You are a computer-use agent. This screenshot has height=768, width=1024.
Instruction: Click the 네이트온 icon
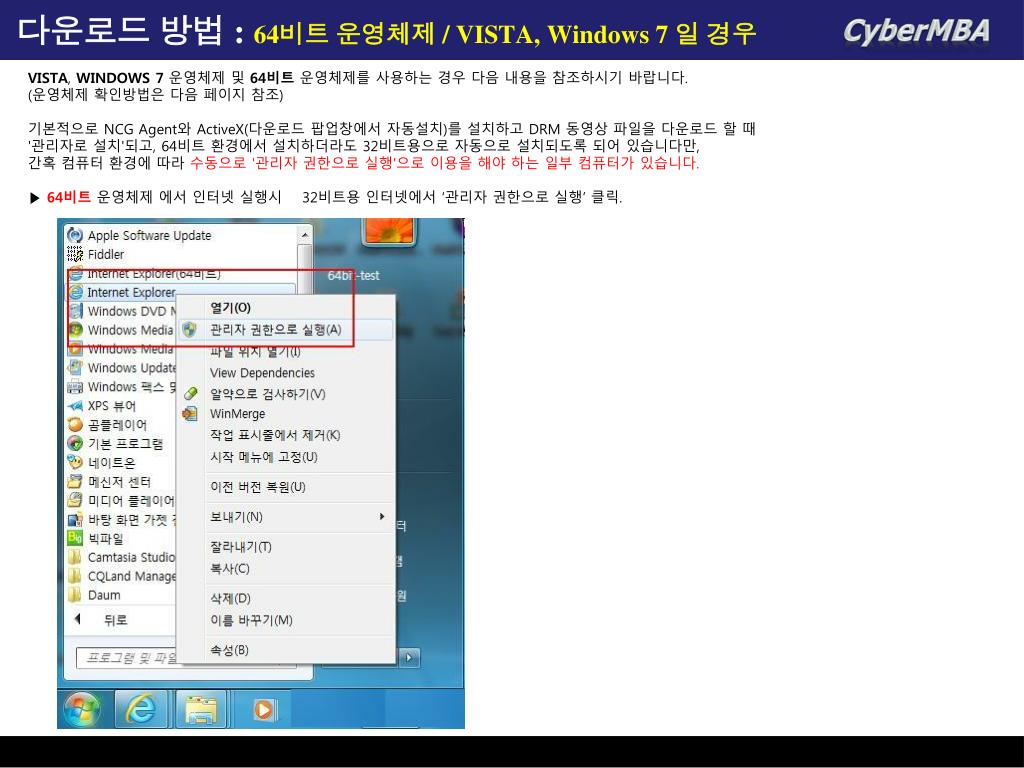coord(75,462)
